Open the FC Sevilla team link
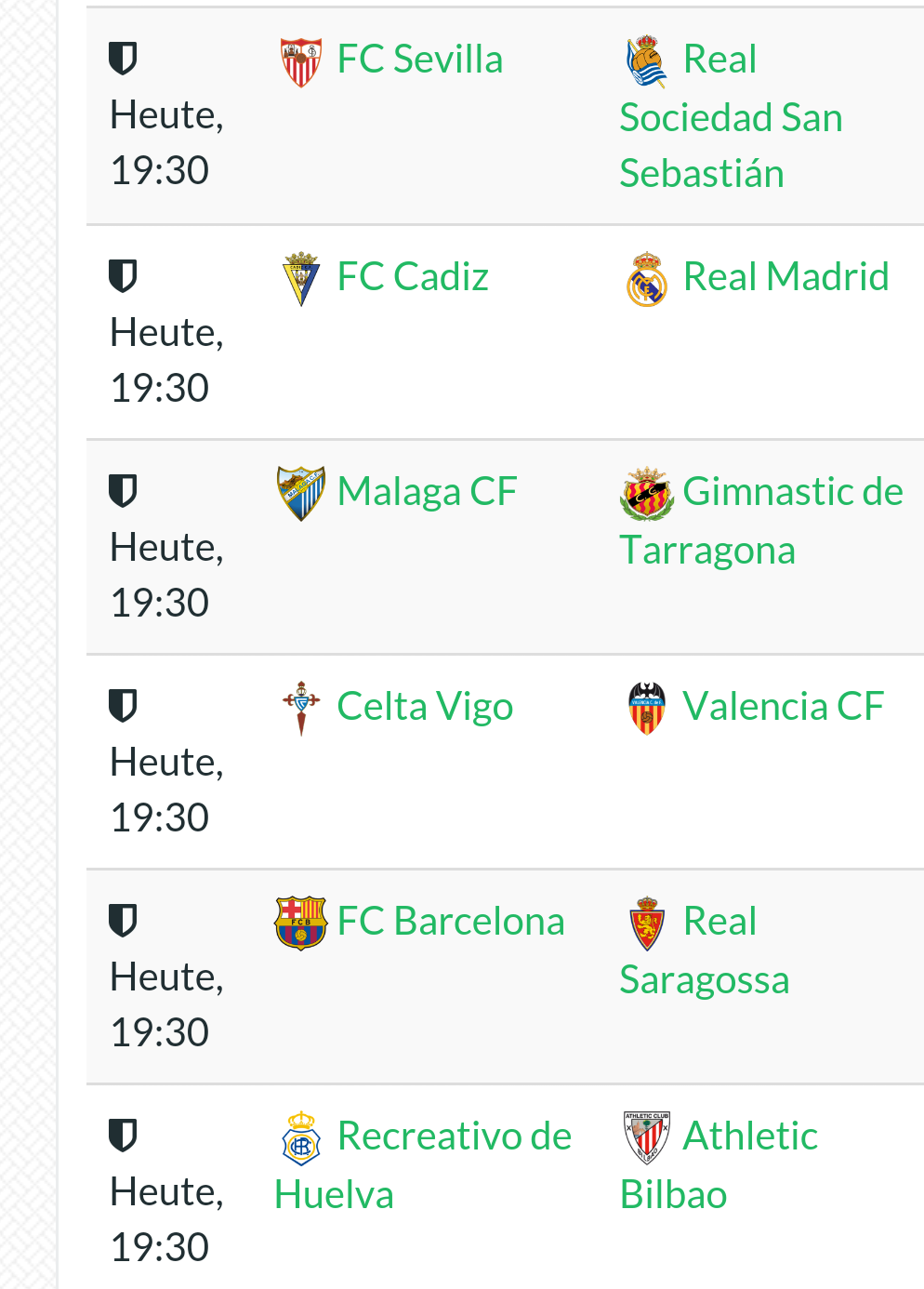The width and height of the screenshot is (924, 1289). 420,60
